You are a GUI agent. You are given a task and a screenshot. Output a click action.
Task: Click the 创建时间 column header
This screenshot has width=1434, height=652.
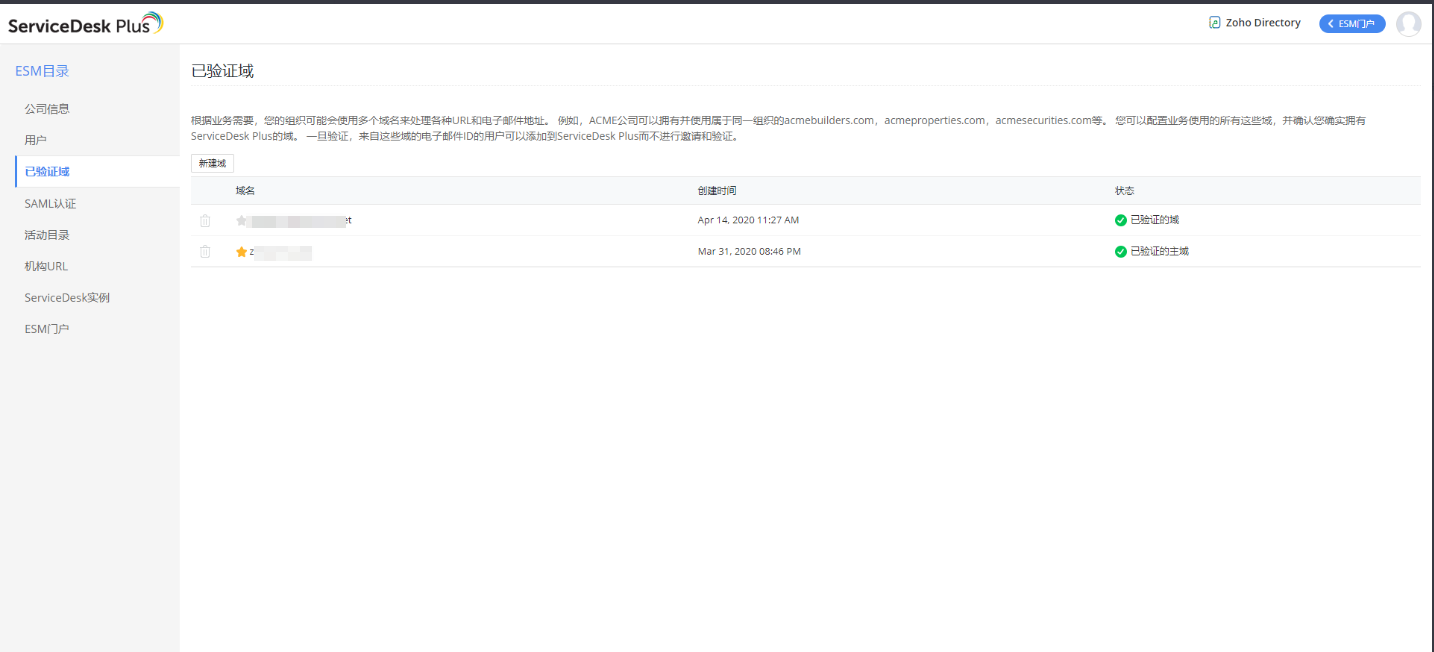tap(717, 190)
